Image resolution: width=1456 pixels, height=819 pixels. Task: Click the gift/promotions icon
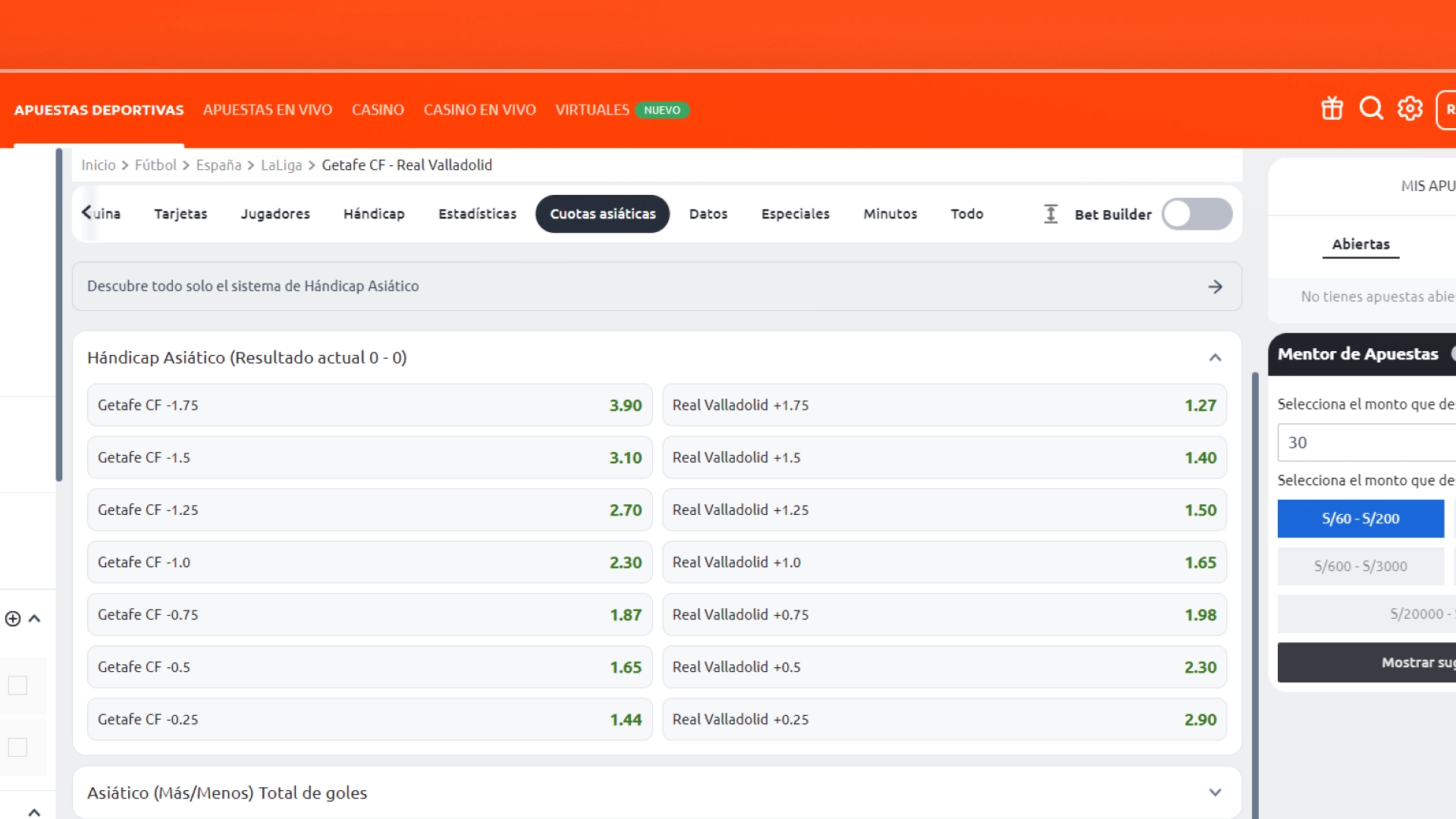[x=1331, y=108]
